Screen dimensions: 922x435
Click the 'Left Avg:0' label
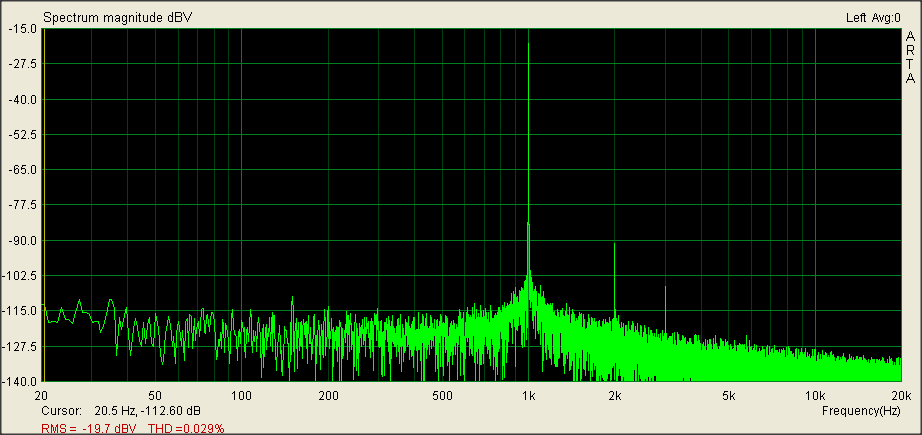(x=873, y=18)
